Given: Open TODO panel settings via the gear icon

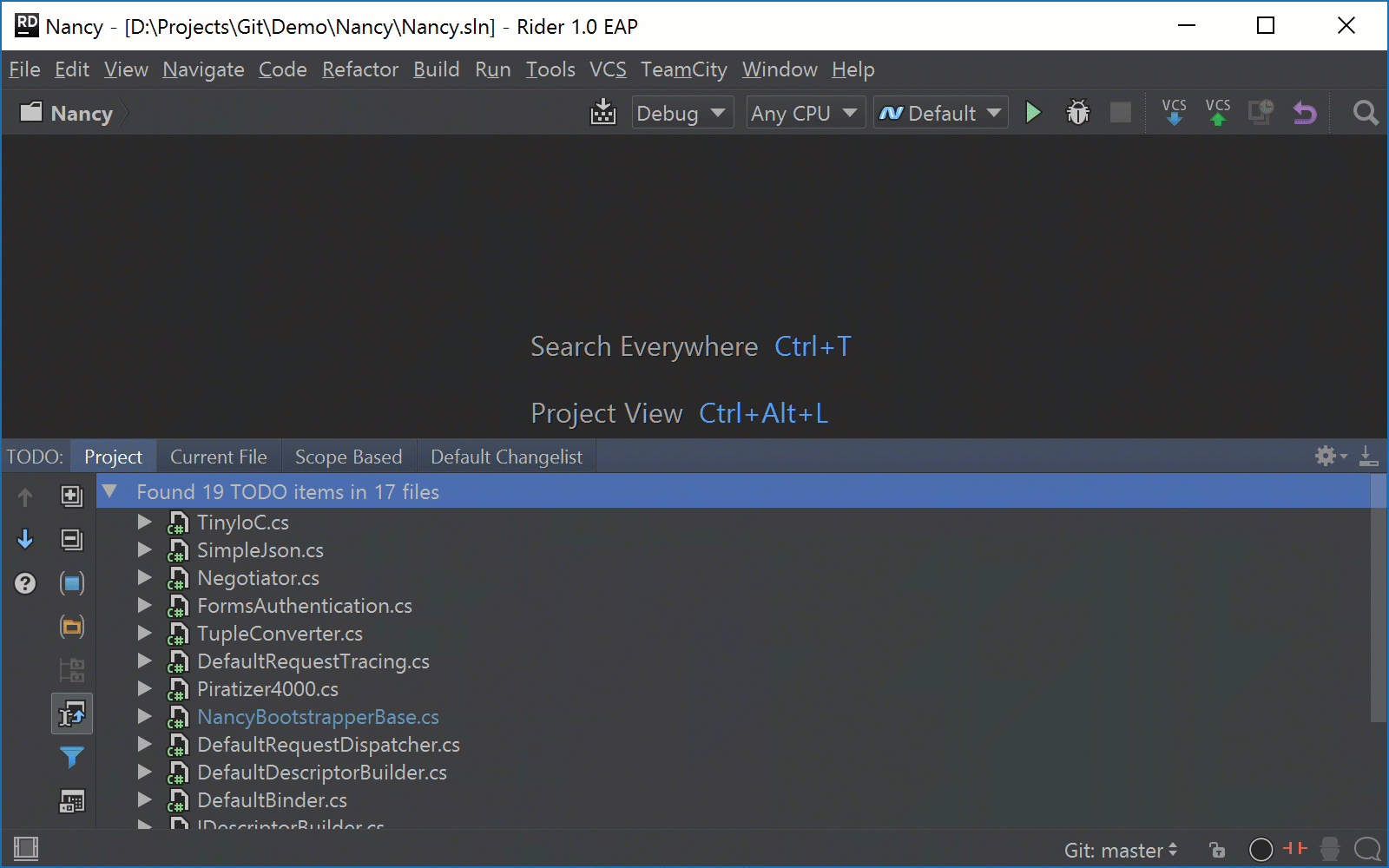Looking at the screenshot, I should pos(1326,455).
